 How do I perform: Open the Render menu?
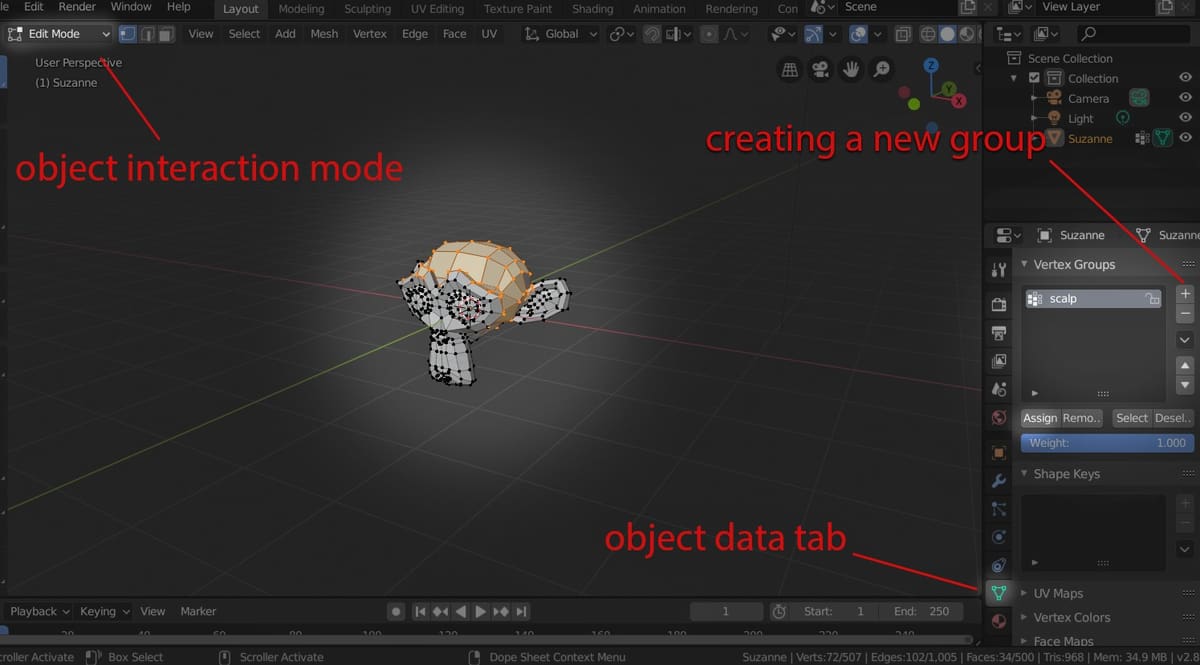pos(77,7)
